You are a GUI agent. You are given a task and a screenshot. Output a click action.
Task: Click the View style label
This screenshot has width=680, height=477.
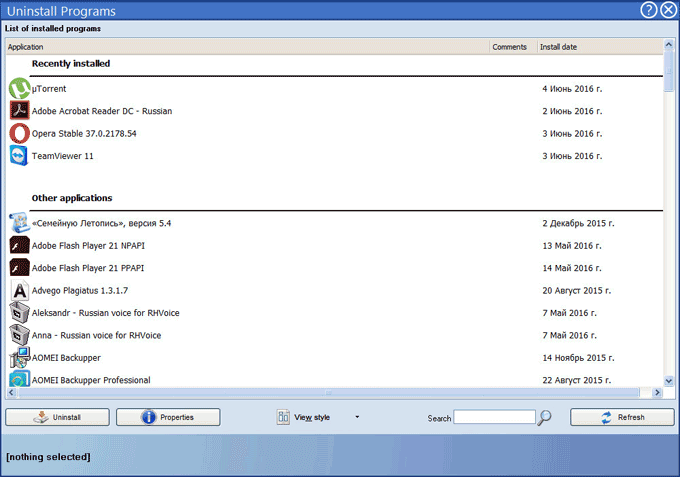click(x=312, y=417)
